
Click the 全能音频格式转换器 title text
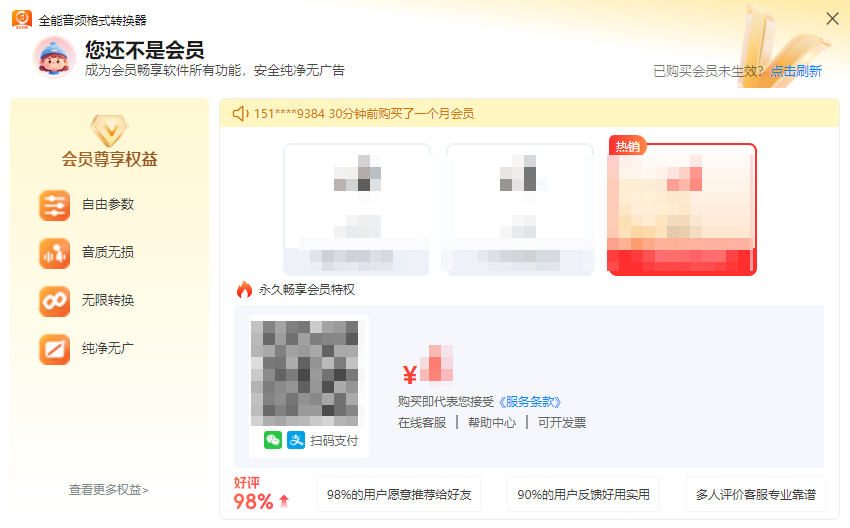[x=93, y=21]
